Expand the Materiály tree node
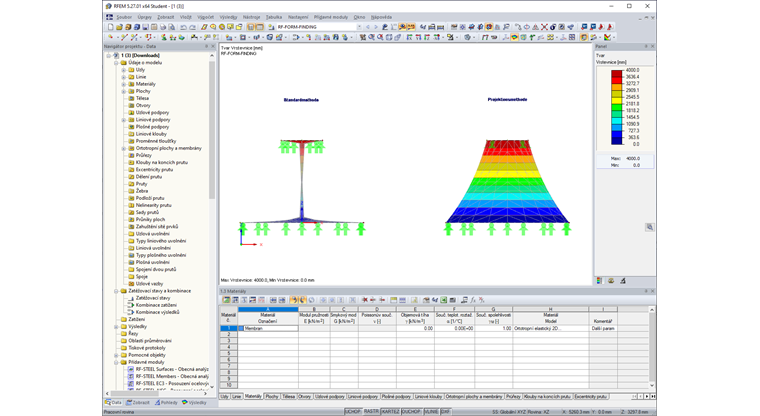 click(124, 84)
